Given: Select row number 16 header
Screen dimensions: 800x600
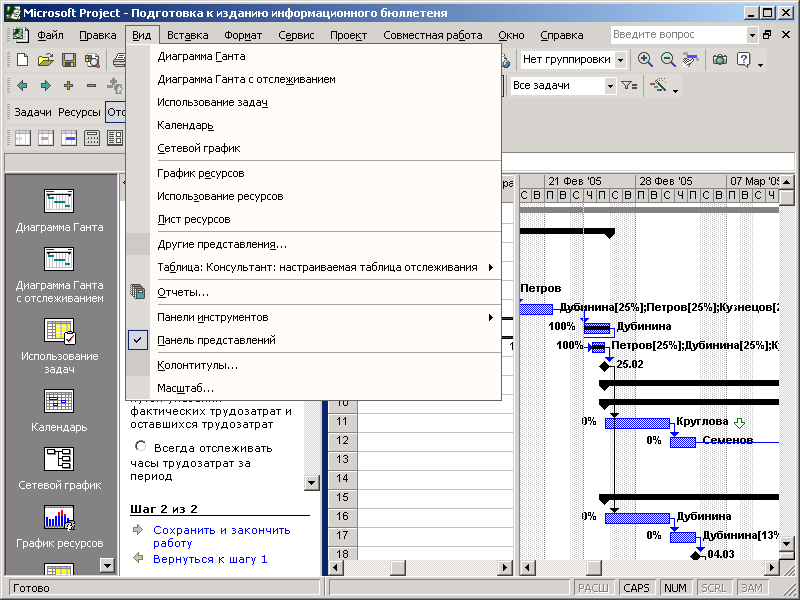Looking at the screenshot, I should 342,516.
